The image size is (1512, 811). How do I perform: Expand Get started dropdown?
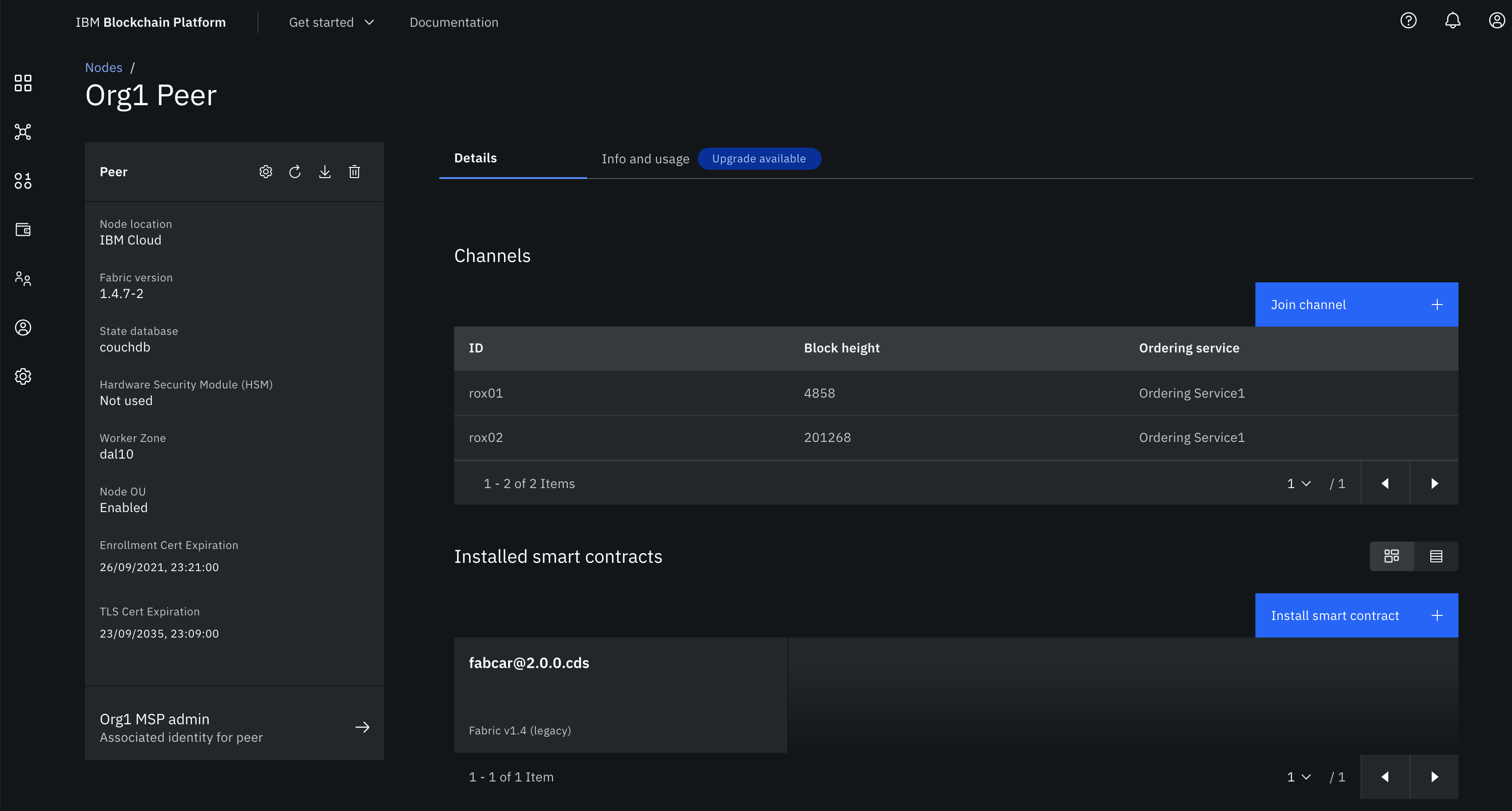coord(331,22)
